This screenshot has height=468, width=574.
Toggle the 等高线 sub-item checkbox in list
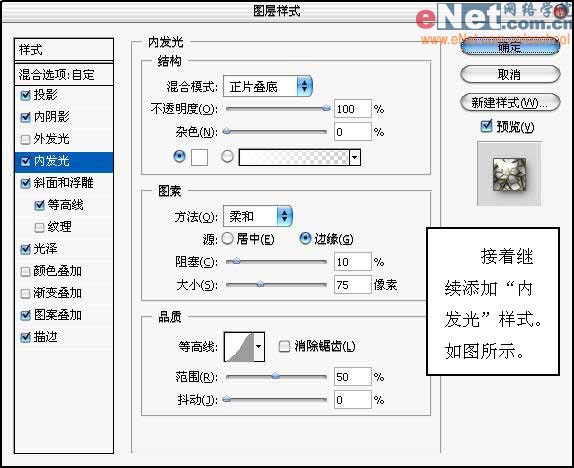pos(39,205)
